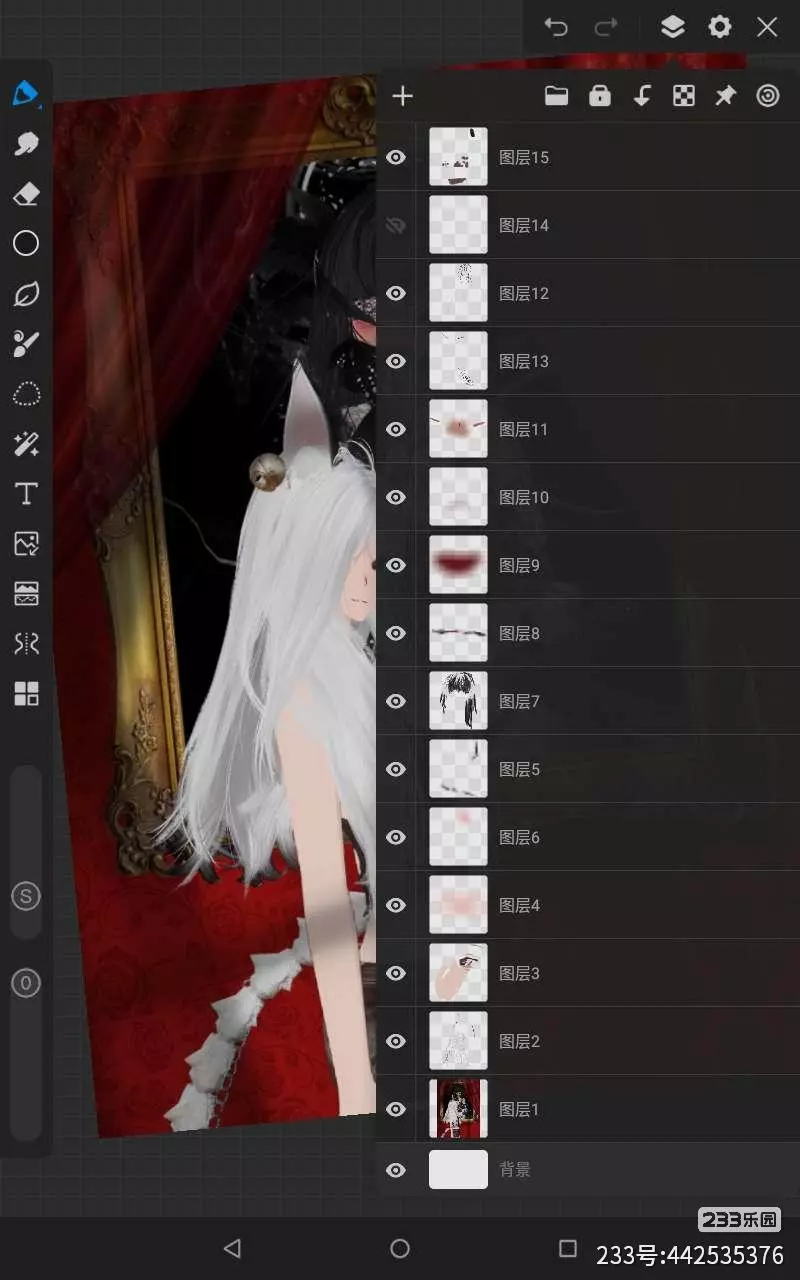Image resolution: width=800 pixels, height=1280 pixels.
Task: Select the leaf liquify tool
Action: tap(26, 294)
